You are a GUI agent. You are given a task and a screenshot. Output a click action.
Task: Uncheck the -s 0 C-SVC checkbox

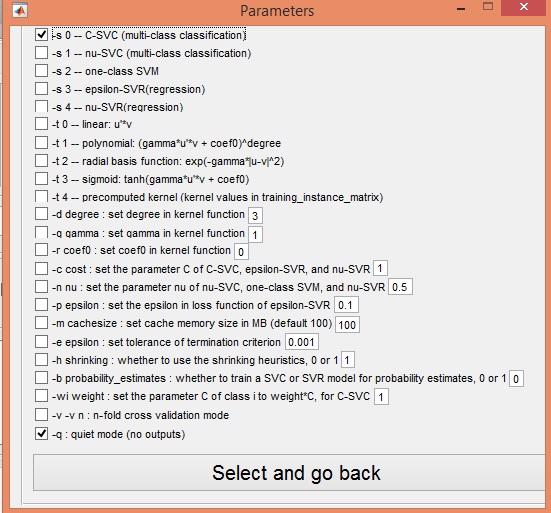click(41, 34)
